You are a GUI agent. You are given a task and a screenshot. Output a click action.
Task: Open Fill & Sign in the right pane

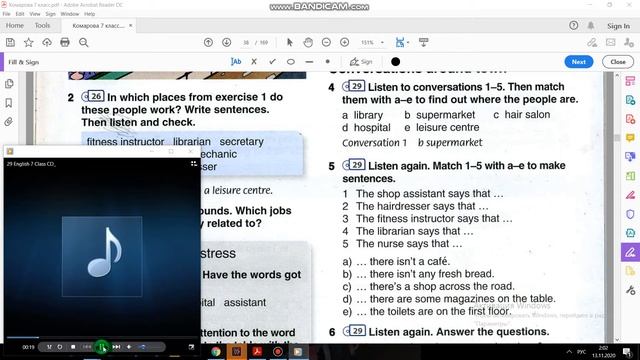coord(630,252)
